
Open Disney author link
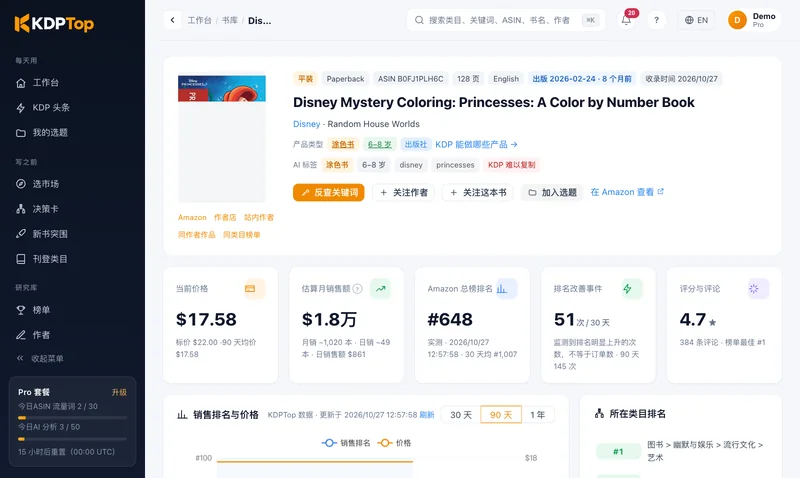click(307, 124)
